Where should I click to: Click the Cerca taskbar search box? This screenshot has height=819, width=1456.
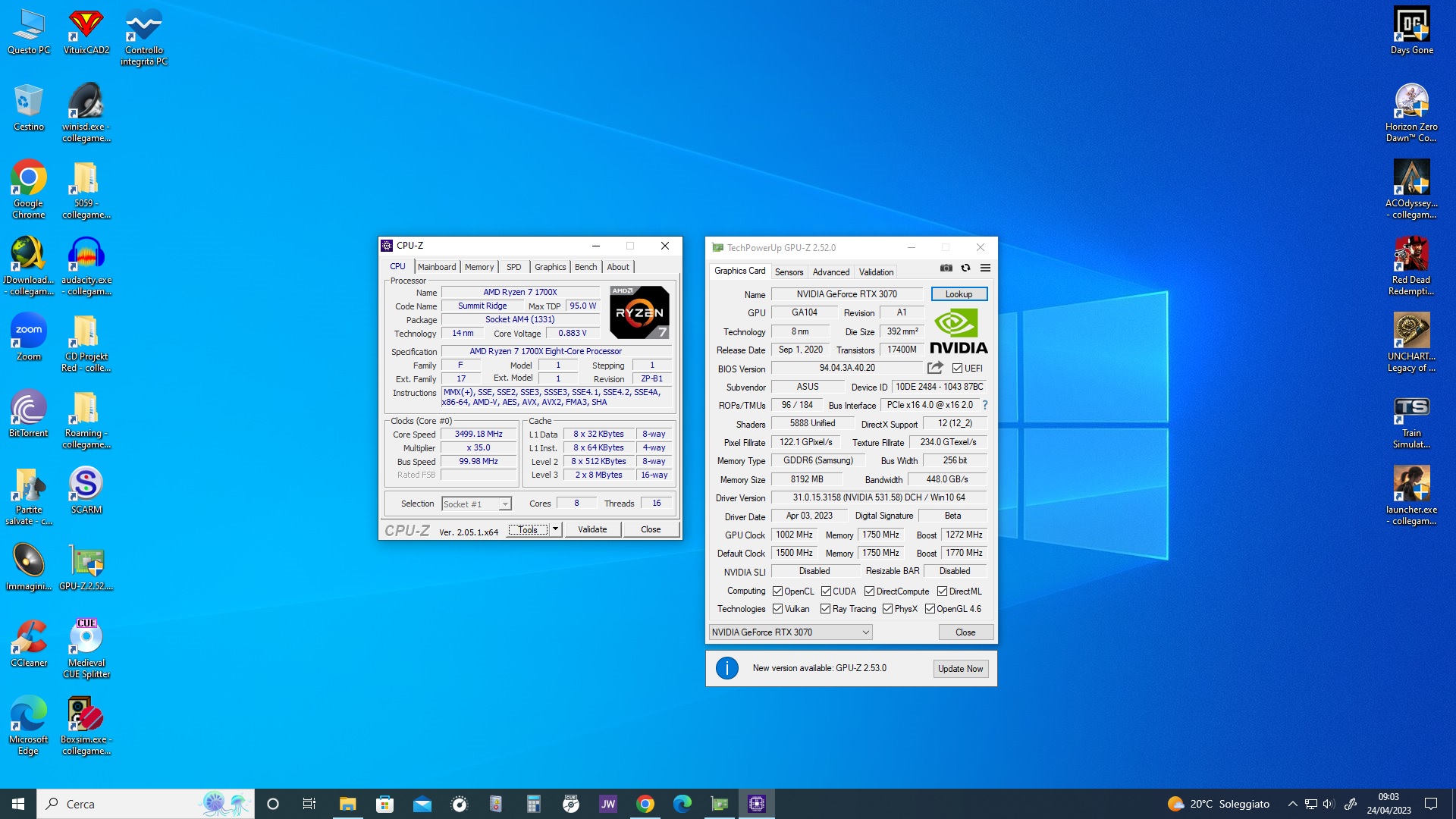[146, 804]
